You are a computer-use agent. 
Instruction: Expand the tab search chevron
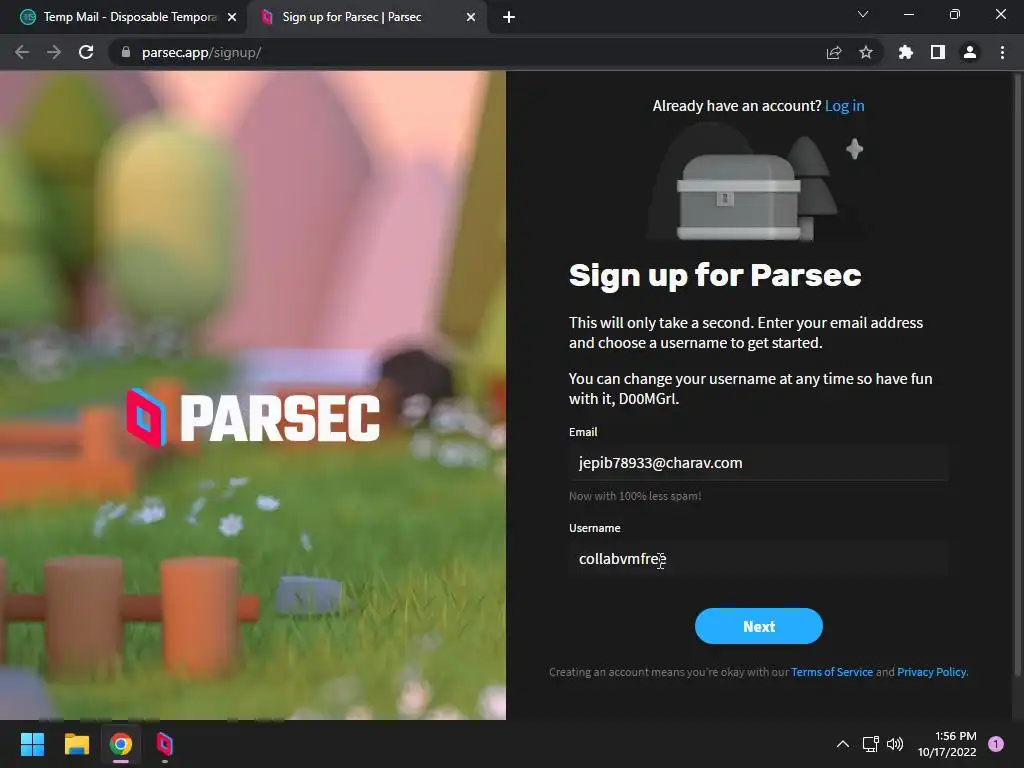click(x=863, y=14)
